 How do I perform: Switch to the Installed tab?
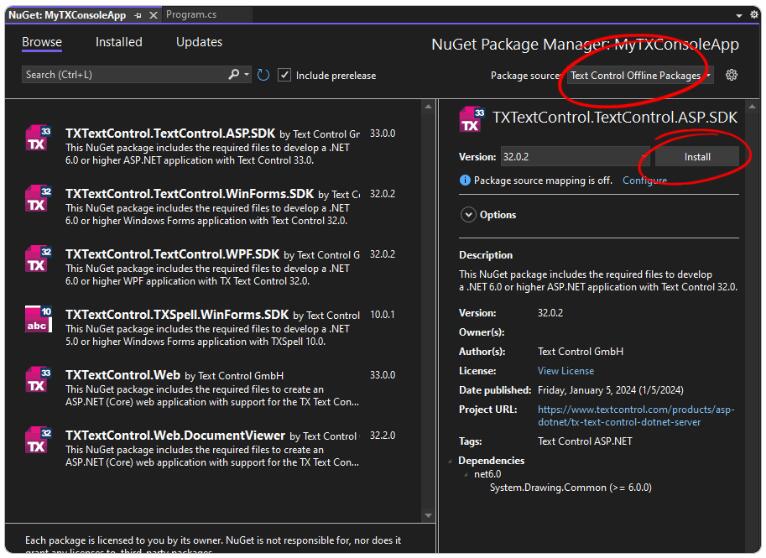119,42
